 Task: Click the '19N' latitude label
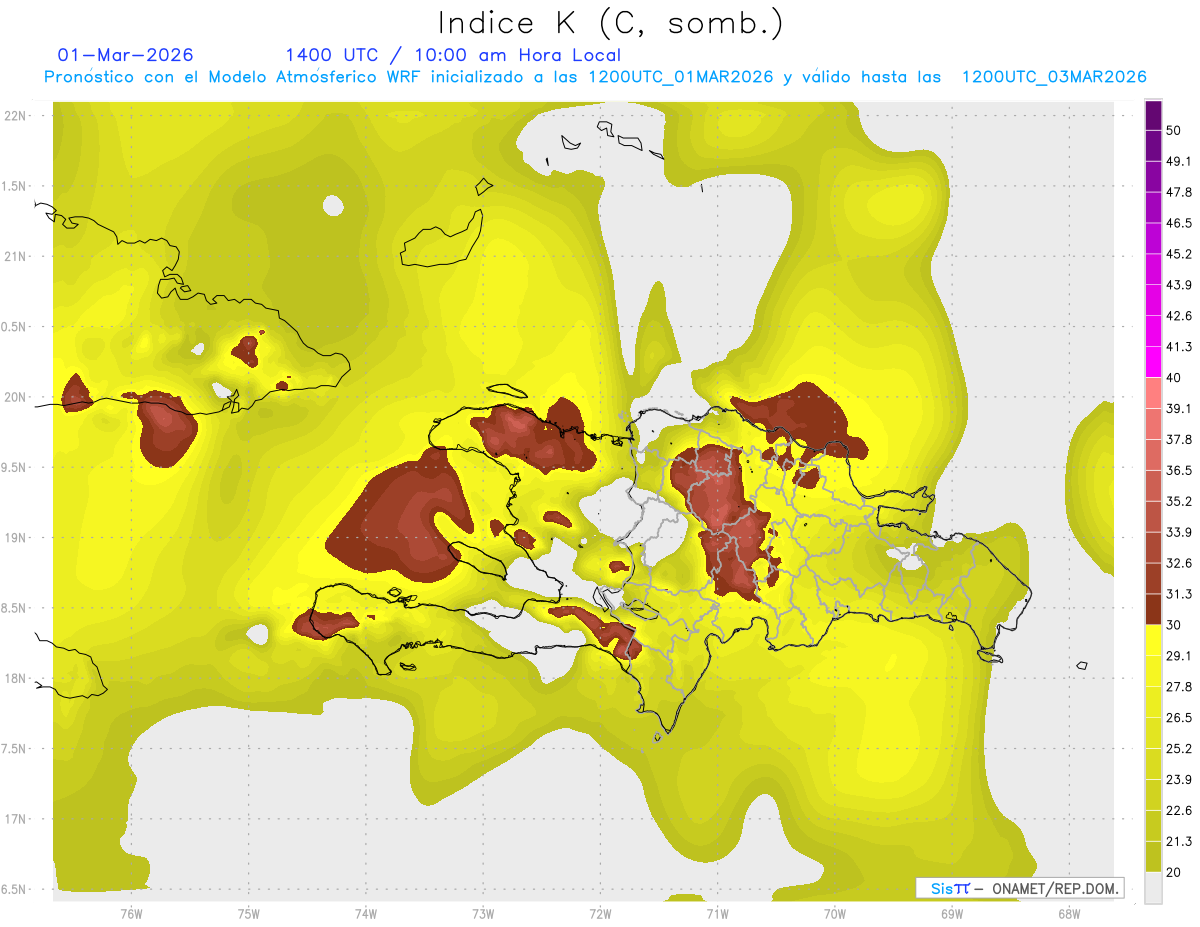16,538
